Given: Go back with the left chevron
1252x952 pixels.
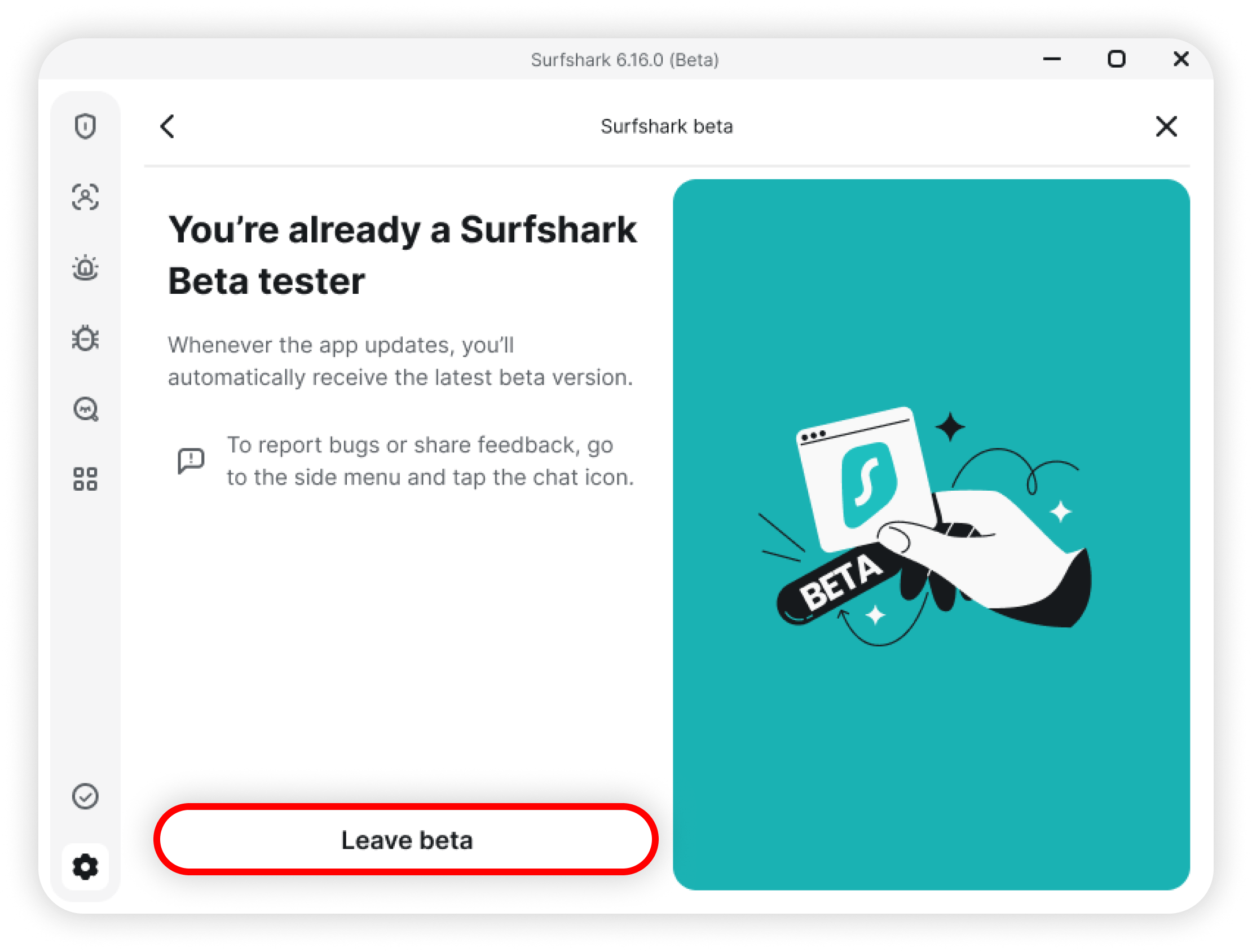Looking at the screenshot, I should point(167,126).
